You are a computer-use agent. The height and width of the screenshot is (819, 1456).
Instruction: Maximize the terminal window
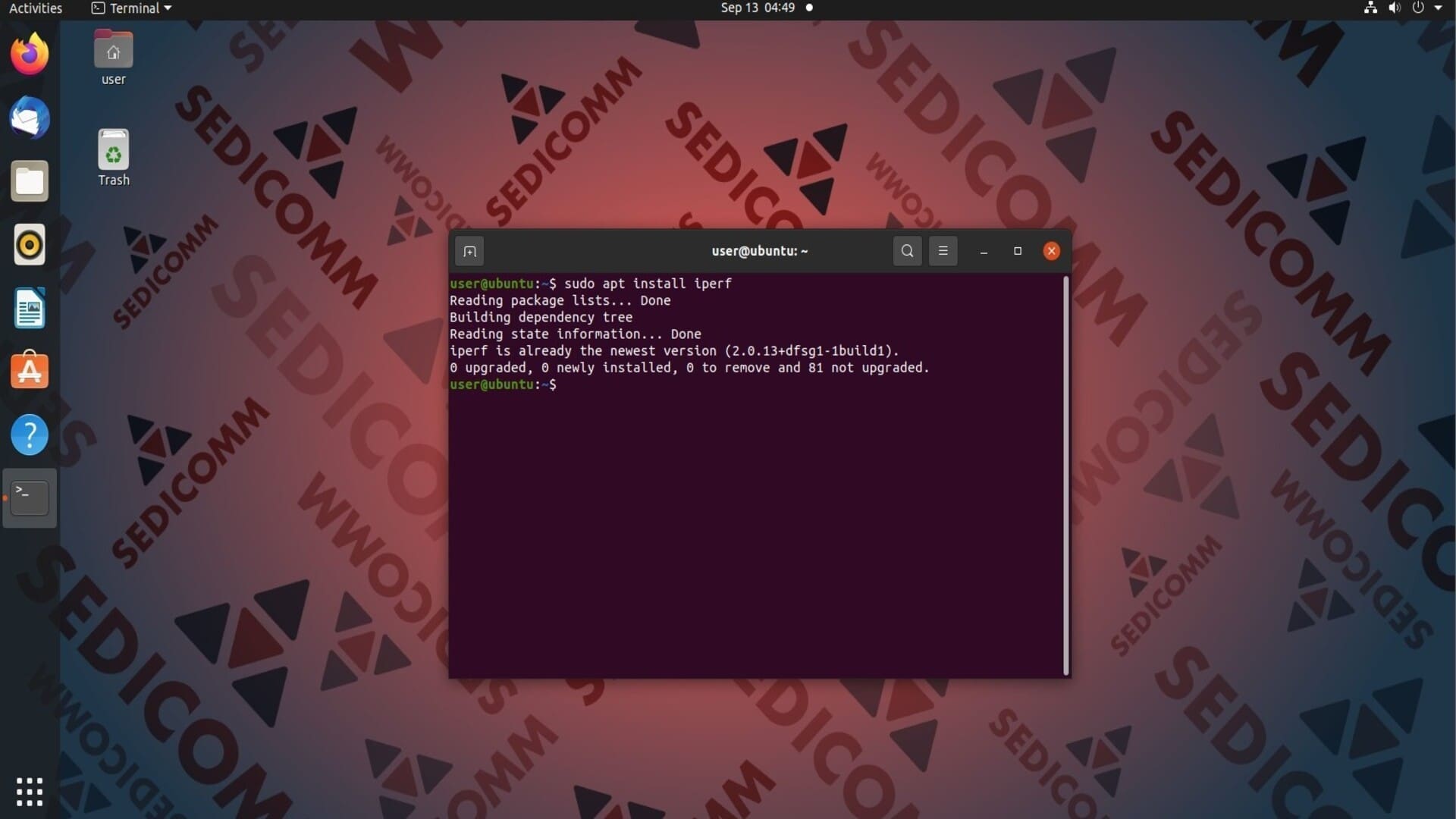pos(1018,251)
